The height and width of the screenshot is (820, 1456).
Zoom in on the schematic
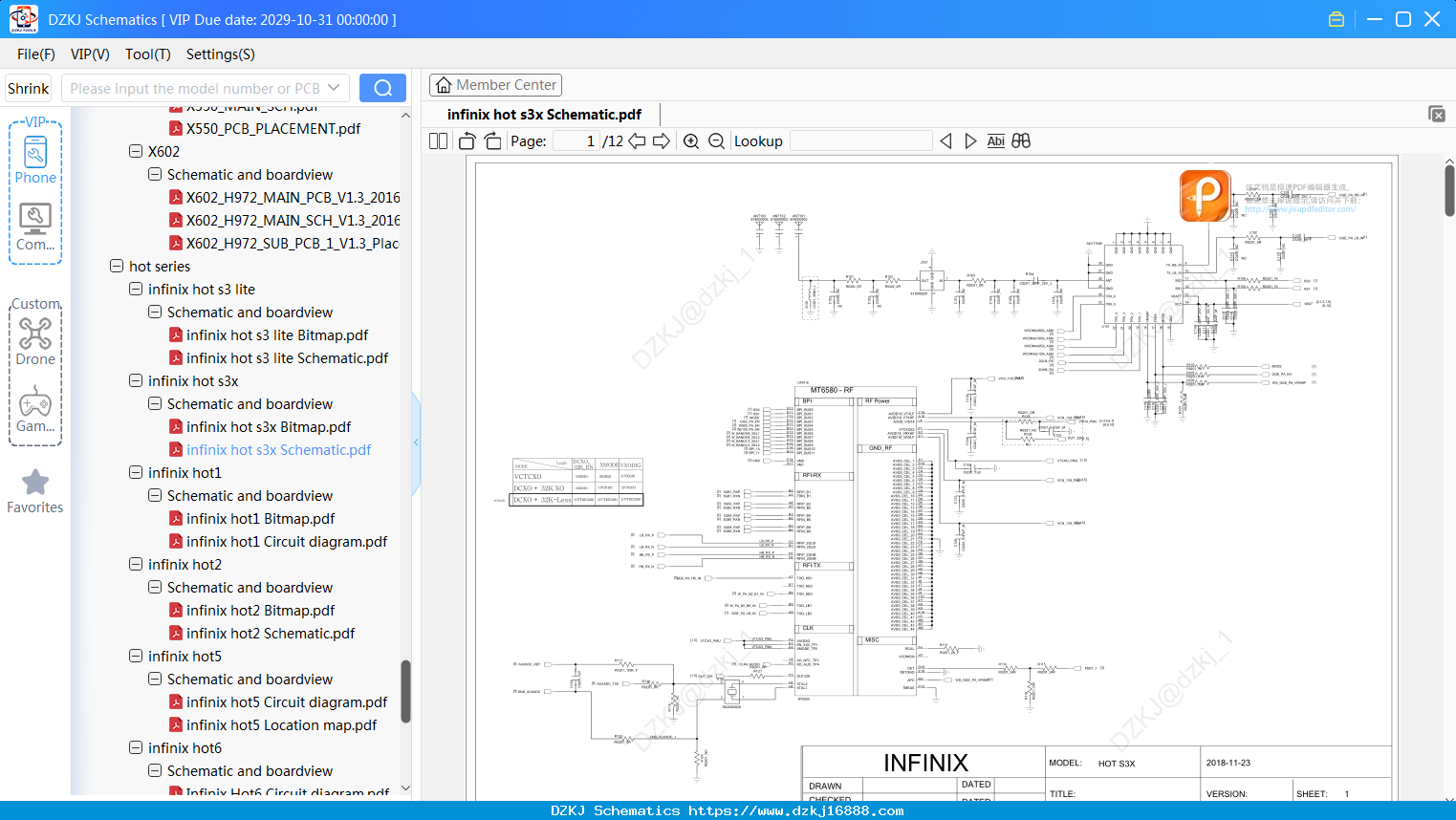pyautogui.click(x=691, y=140)
